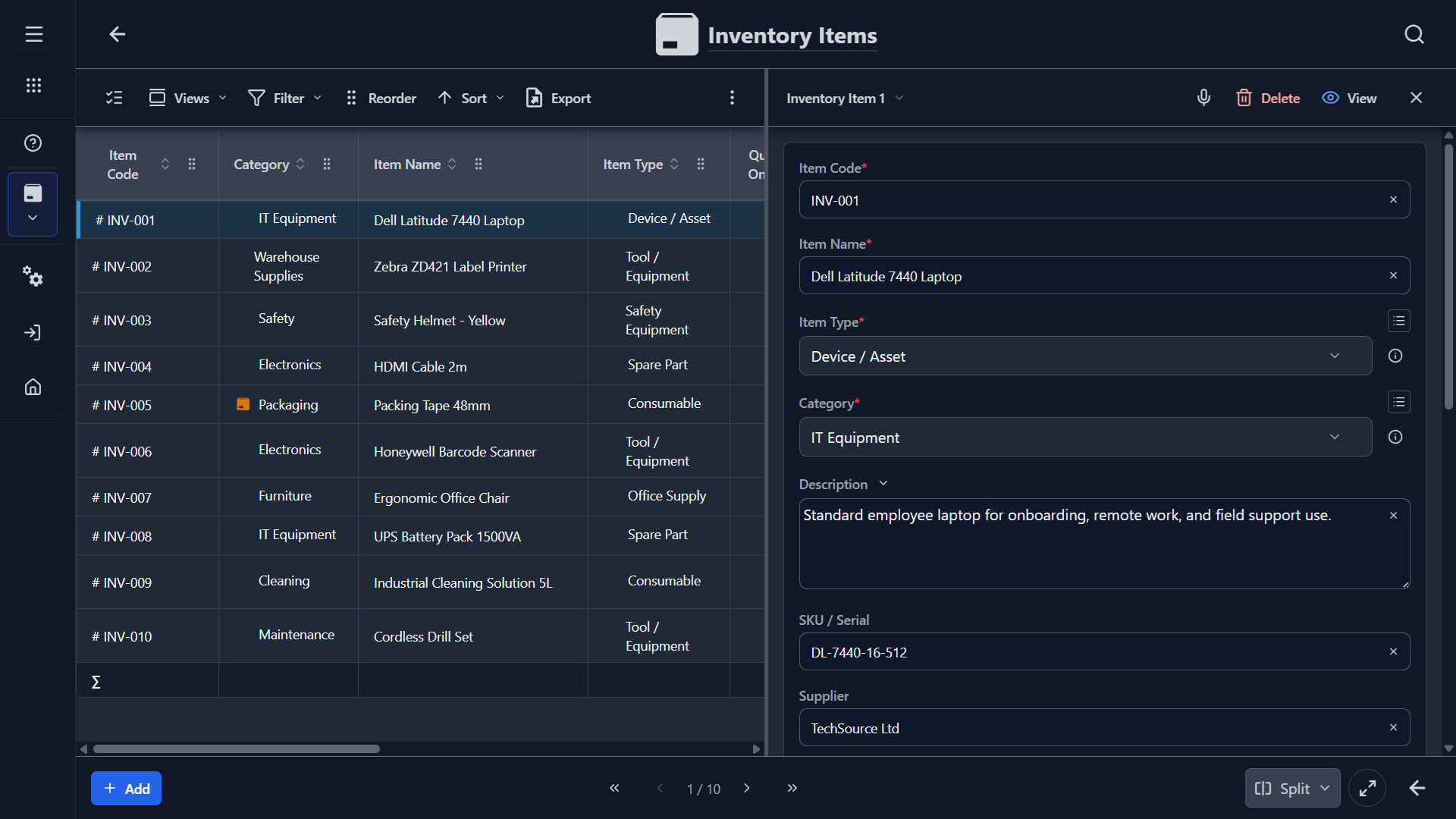Image resolution: width=1456 pixels, height=819 pixels.
Task: Click the Packaging orange color tag
Action: coord(243,404)
